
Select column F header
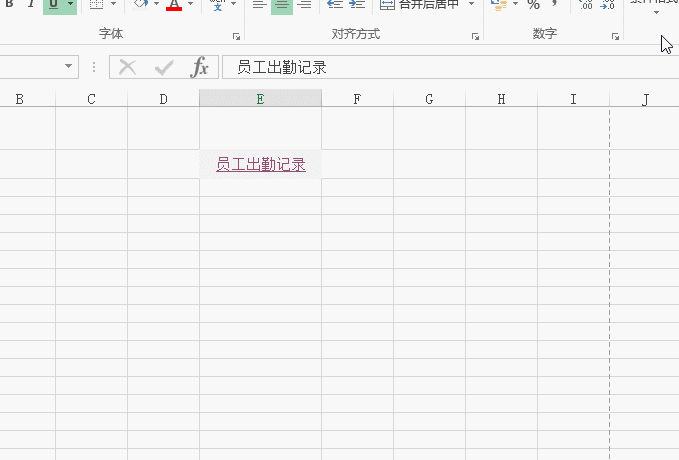(x=357, y=99)
